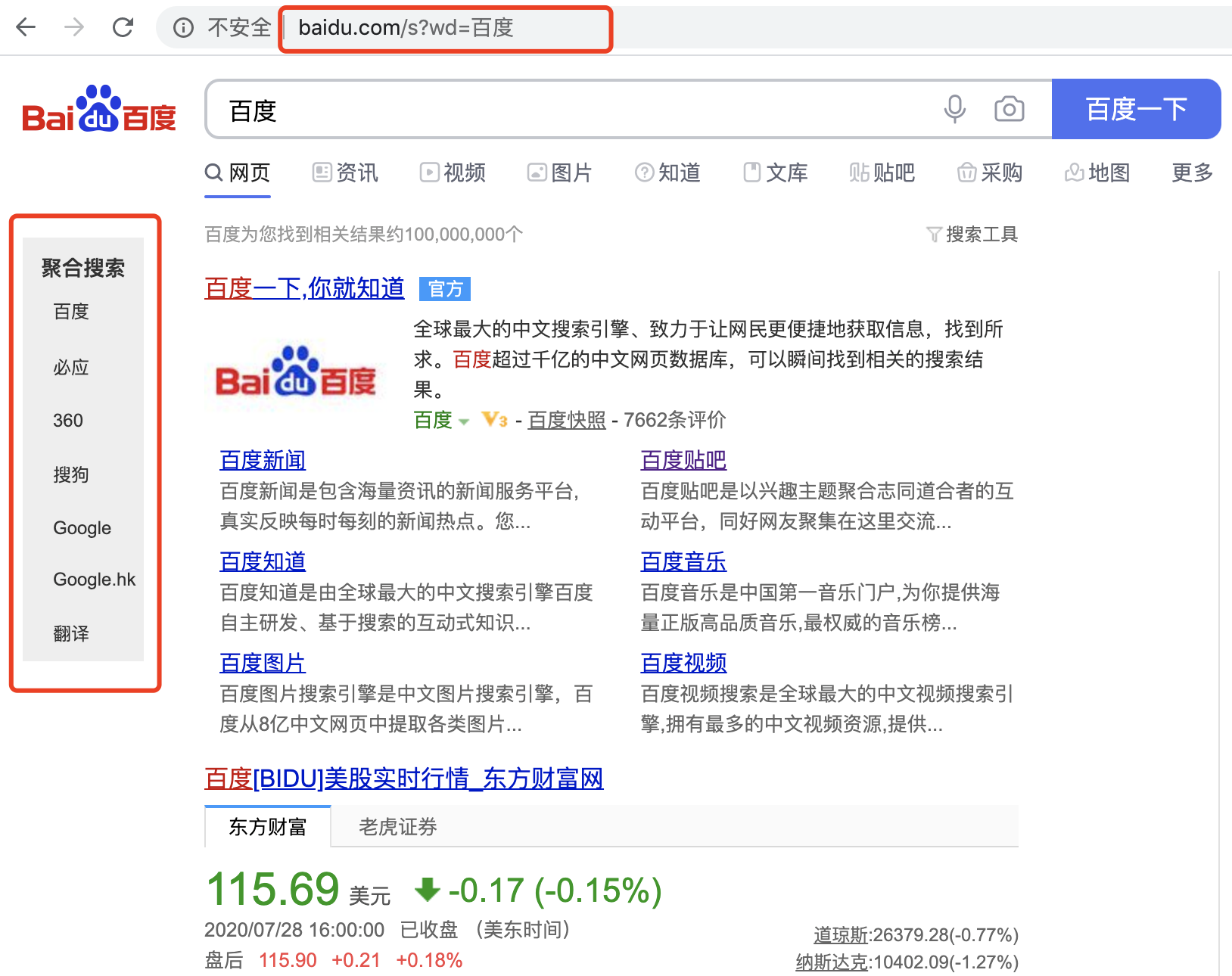Image resolution: width=1232 pixels, height=976 pixels.
Task: Click the Baidu logo thumbnail in the first result
Action: [296, 373]
